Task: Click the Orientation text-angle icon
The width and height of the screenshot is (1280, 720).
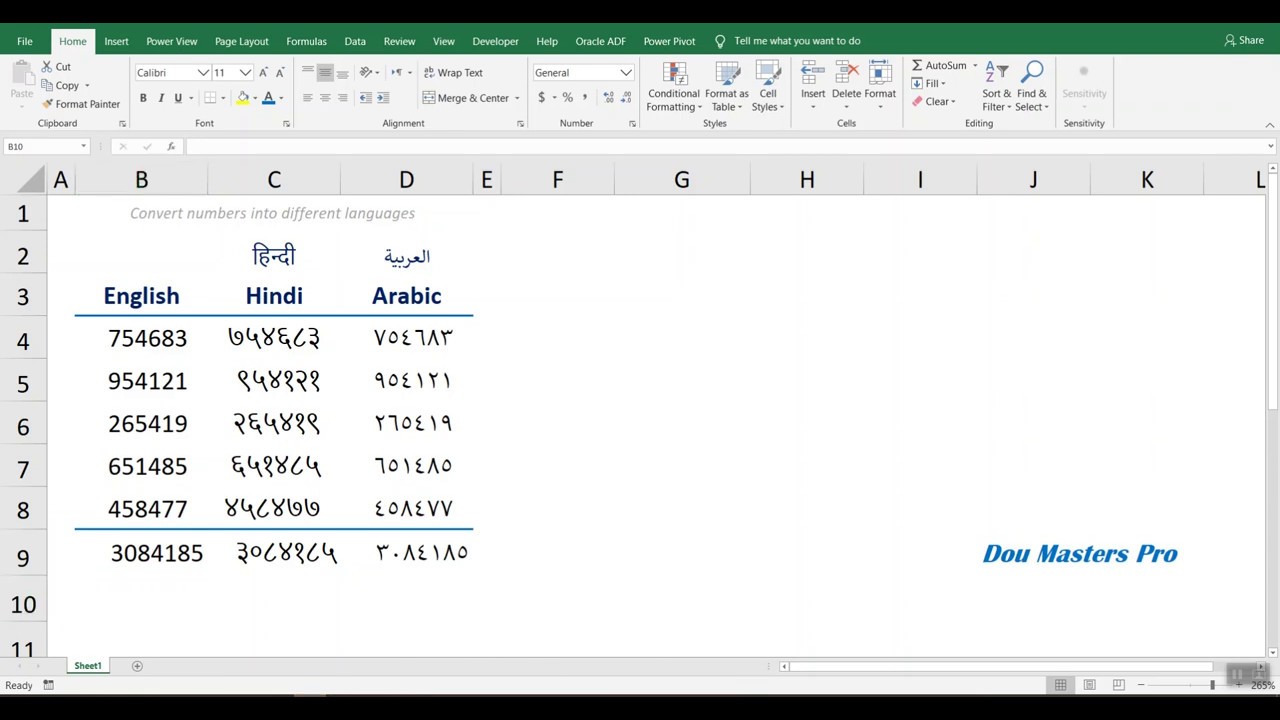Action: (x=366, y=73)
